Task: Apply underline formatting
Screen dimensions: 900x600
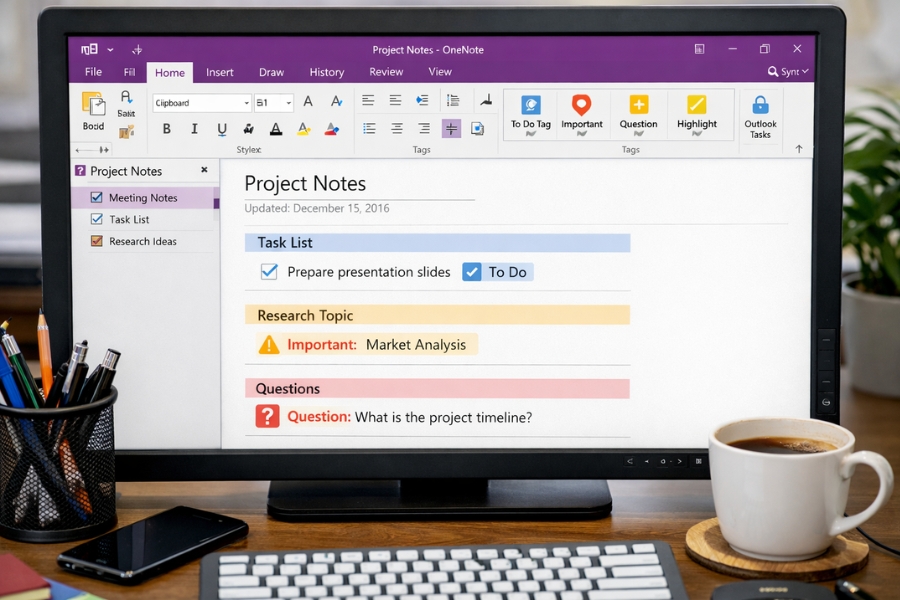Action: pyautogui.click(x=221, y=128)
